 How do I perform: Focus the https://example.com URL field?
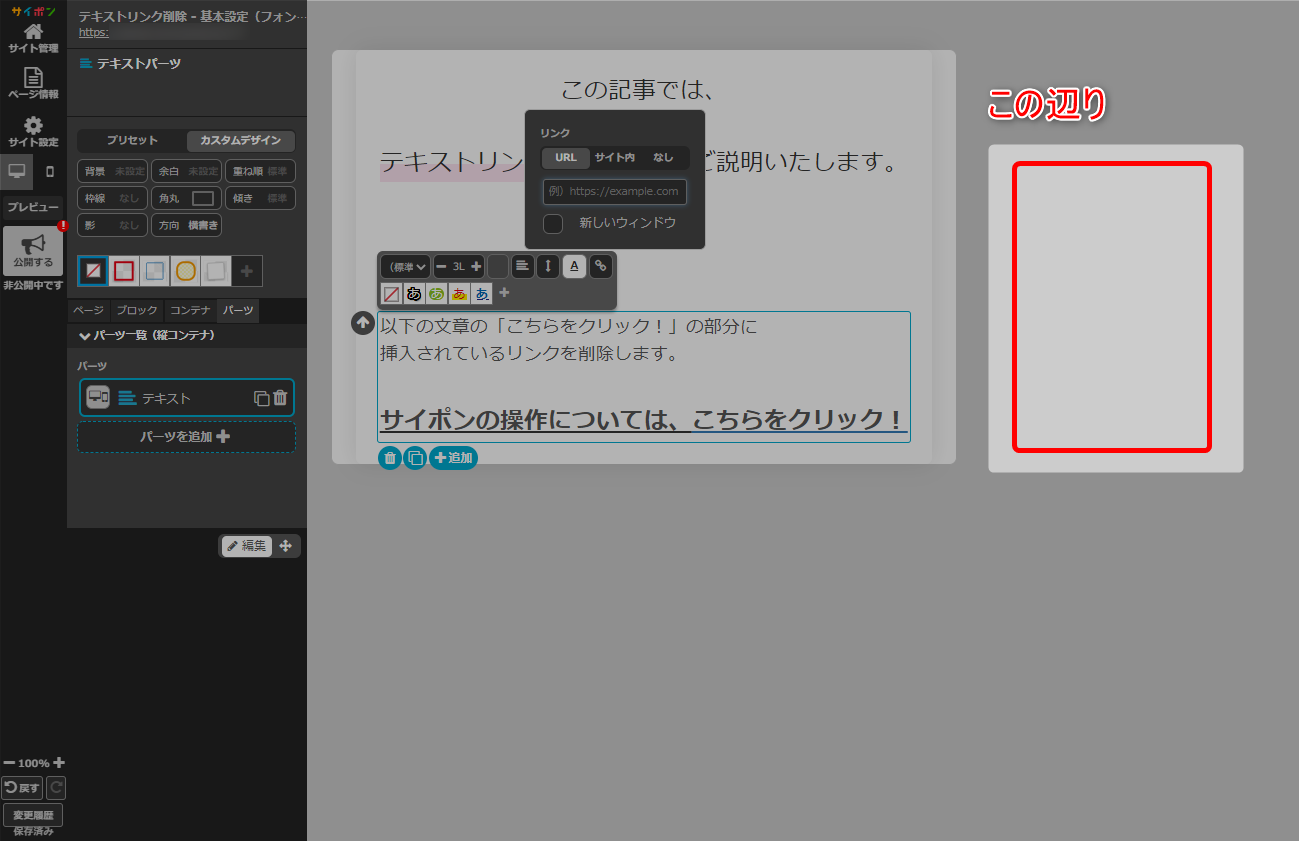click(x=615, y=191)
